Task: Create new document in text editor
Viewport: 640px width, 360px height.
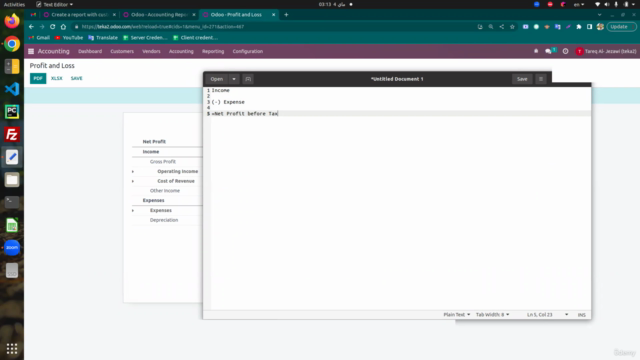Action: 248,79
